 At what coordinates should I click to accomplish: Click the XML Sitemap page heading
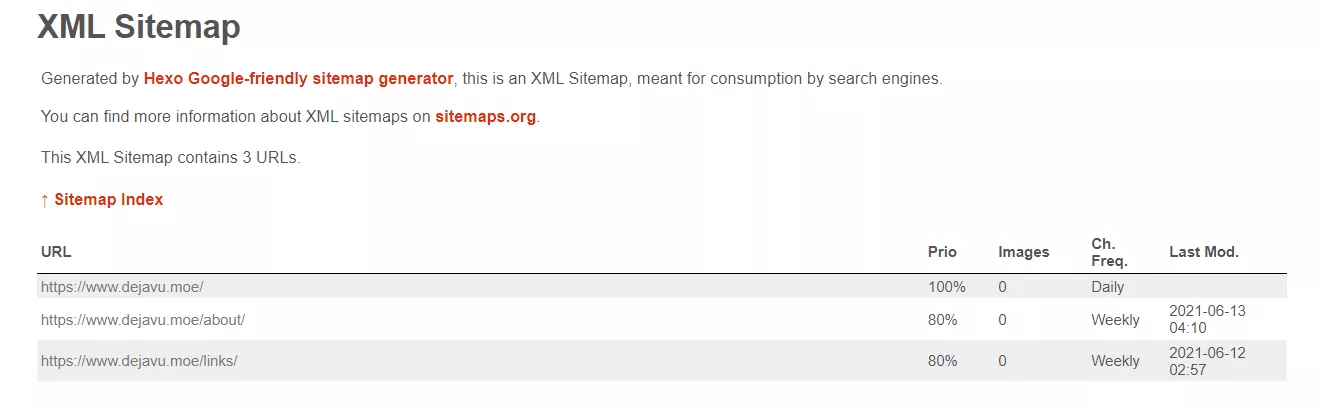tap(139, 27)
